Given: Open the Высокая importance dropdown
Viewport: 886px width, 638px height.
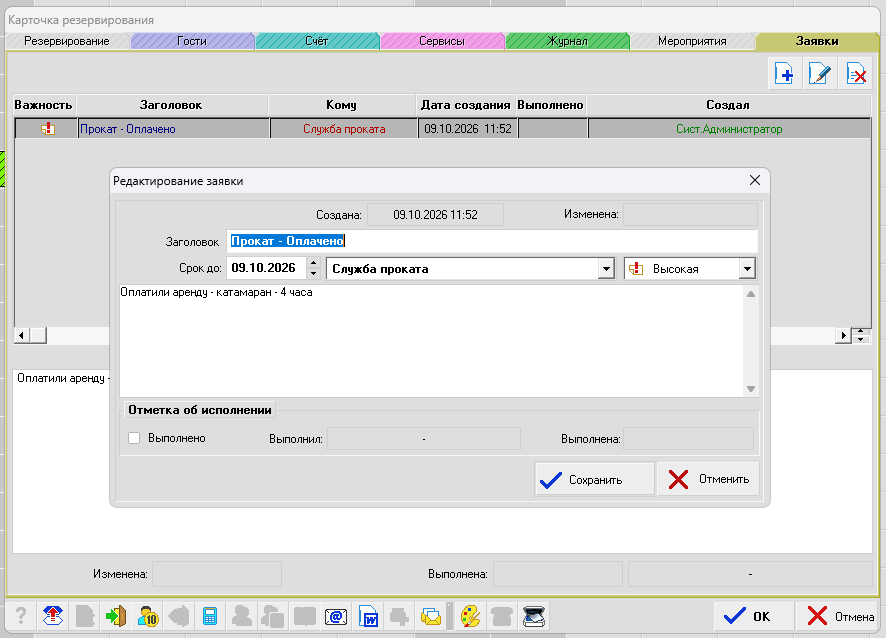Looking at the screenshot, I should coord(747,269).
